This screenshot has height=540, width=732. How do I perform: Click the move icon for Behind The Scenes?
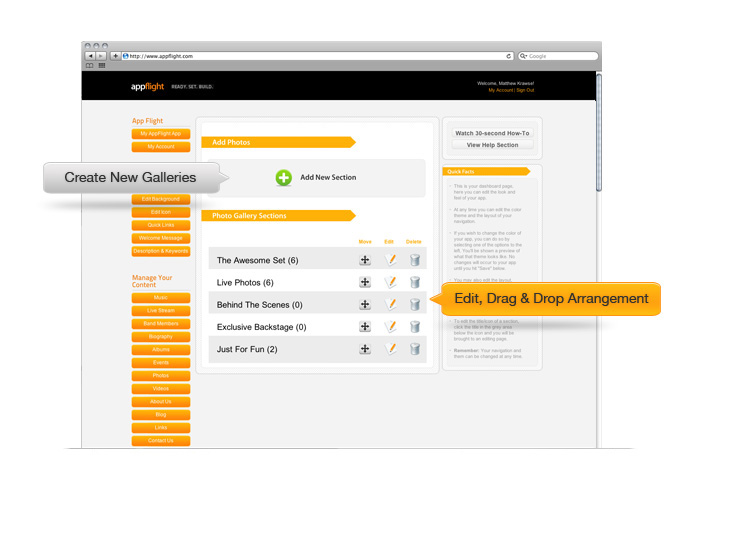[x=365, y=304]
